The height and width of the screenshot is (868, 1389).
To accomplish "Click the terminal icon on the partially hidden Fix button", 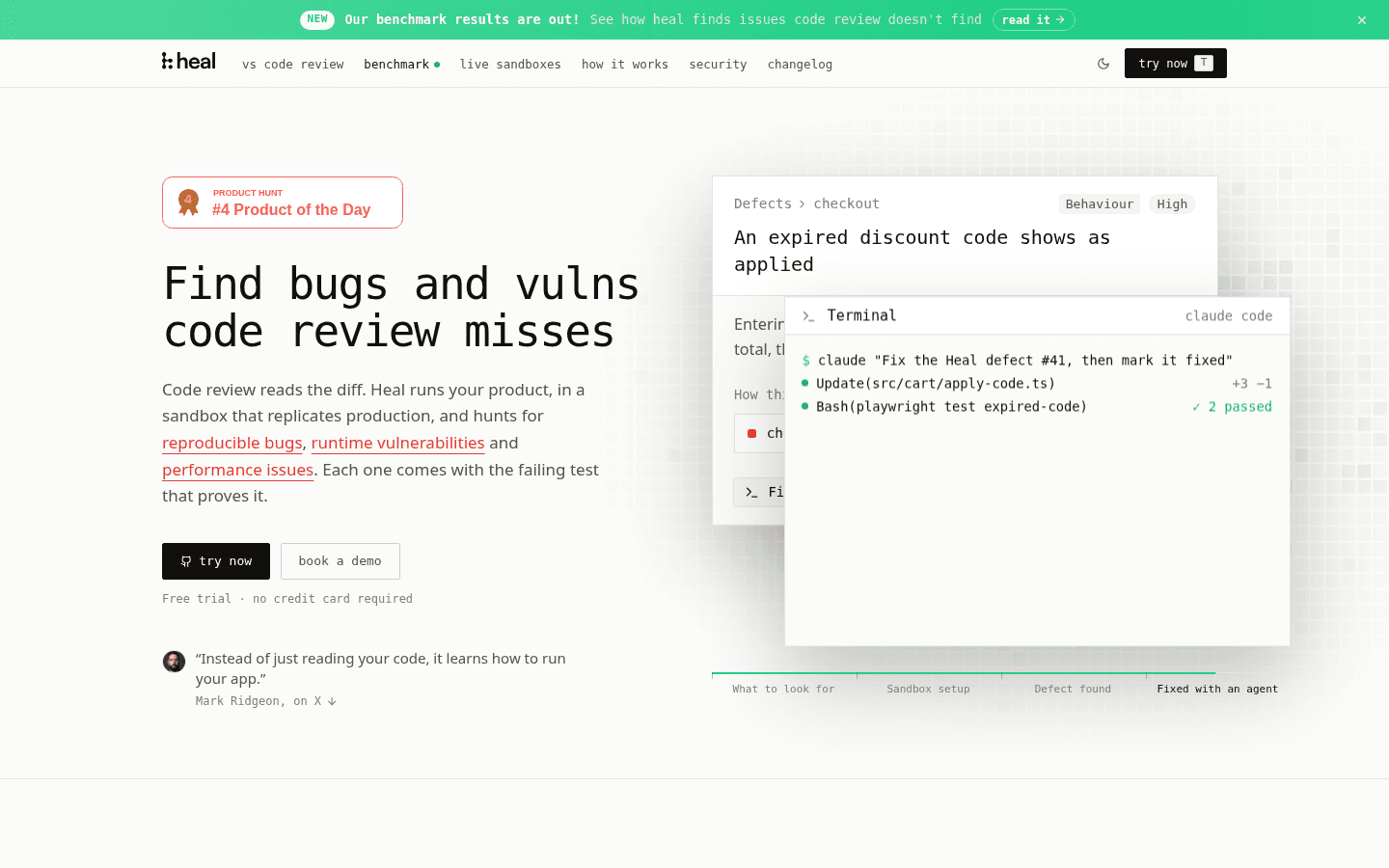I will [751, 493].
